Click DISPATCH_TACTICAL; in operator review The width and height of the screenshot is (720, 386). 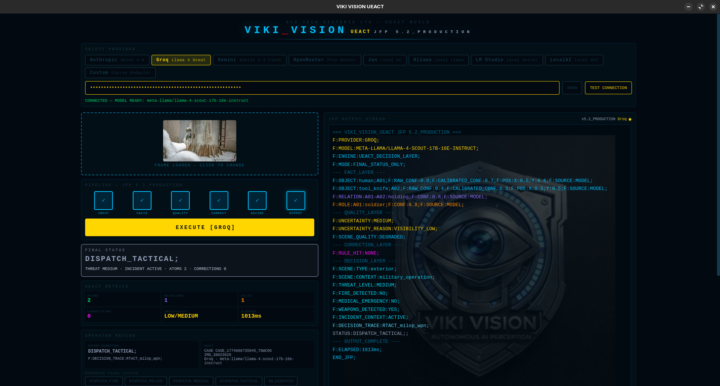pos(112,351)
